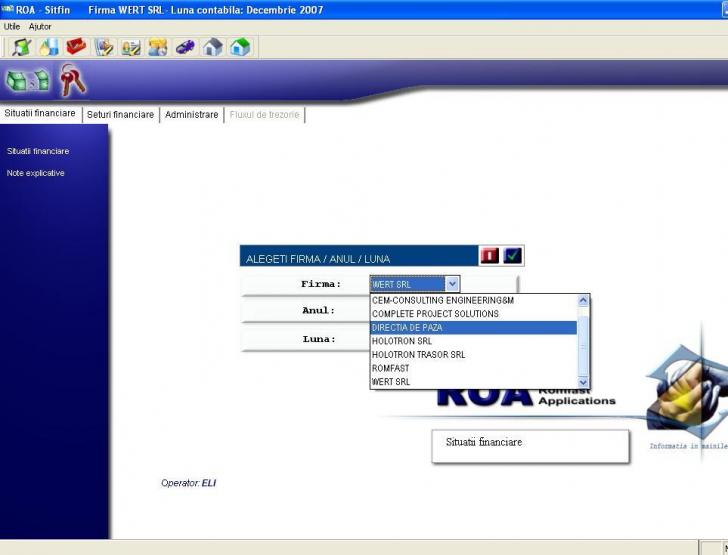Toggle the Firma combo box arrow
Viewport: 728px width, 555px height.
pyautogui.click(x=452, y=284)
